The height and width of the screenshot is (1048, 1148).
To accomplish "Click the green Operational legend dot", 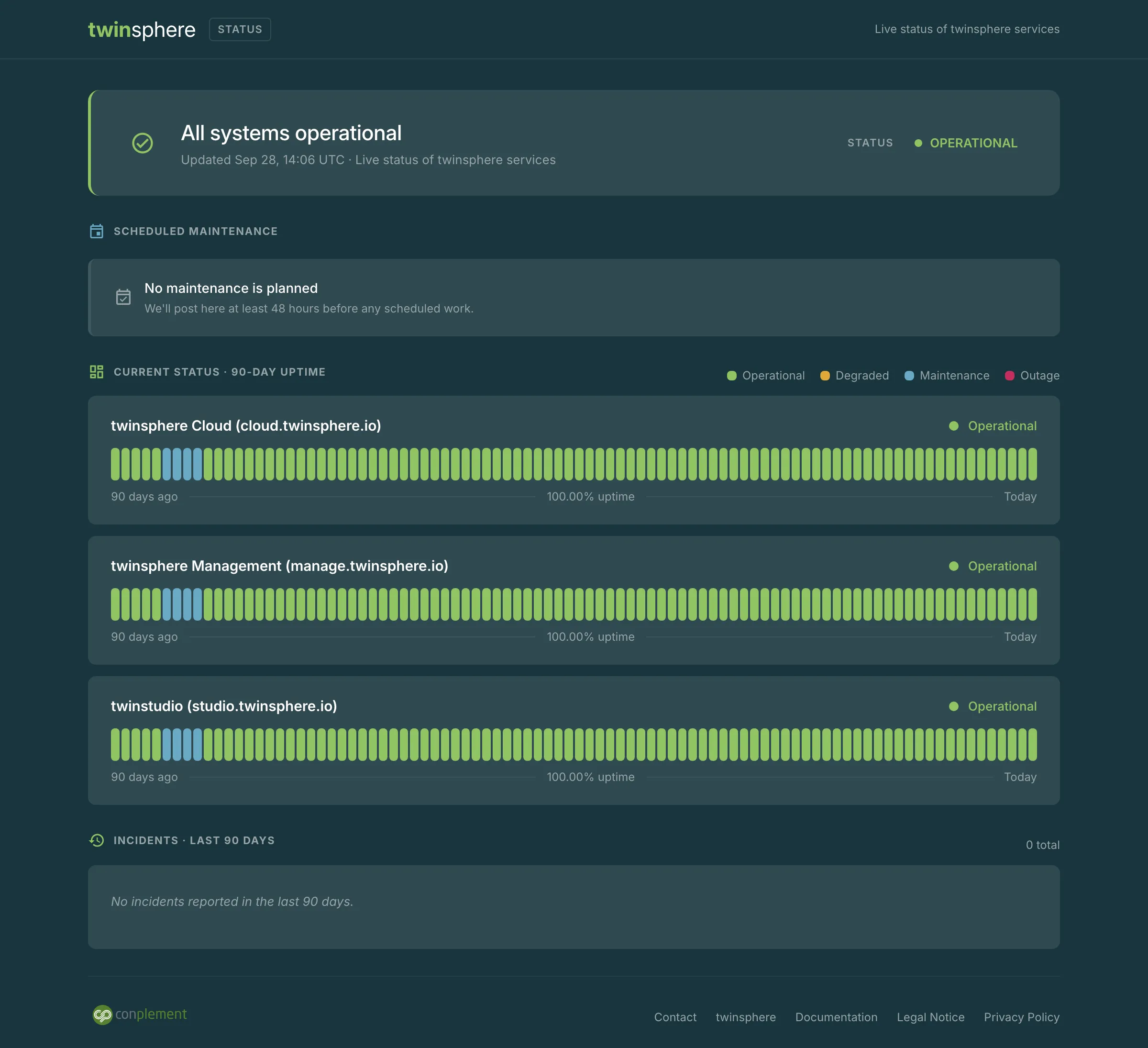I will tap(732, 376).
